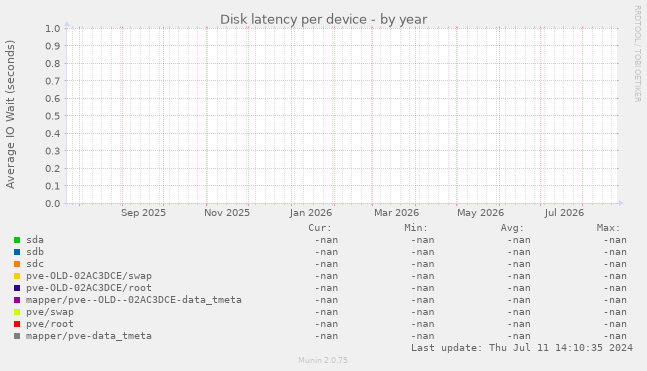The image size is (647, 371).
Task: Select the sdb legend label
Action: [x=35, y=252]
